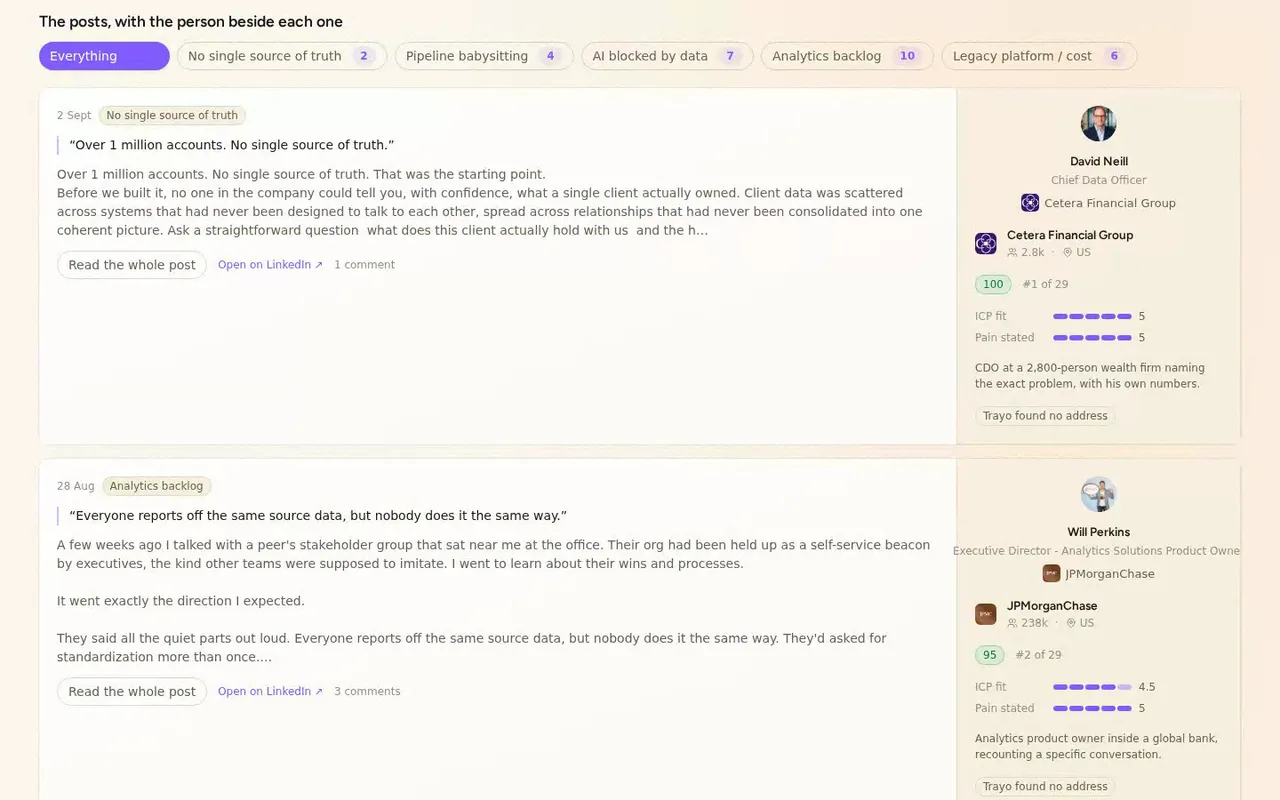Click the Will Perkins name
The width and height of the screenshot is (1280, 800).
[x=1098, y=532]
